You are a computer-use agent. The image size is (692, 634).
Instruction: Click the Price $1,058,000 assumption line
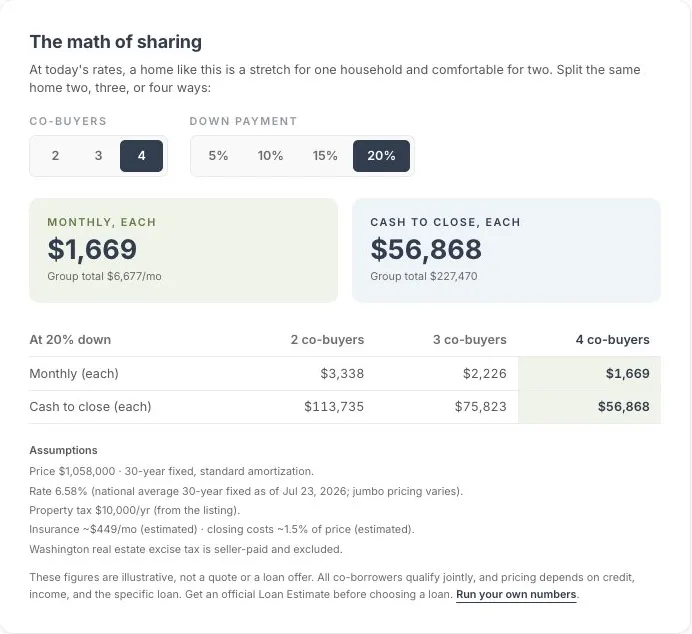coord(171,471)
